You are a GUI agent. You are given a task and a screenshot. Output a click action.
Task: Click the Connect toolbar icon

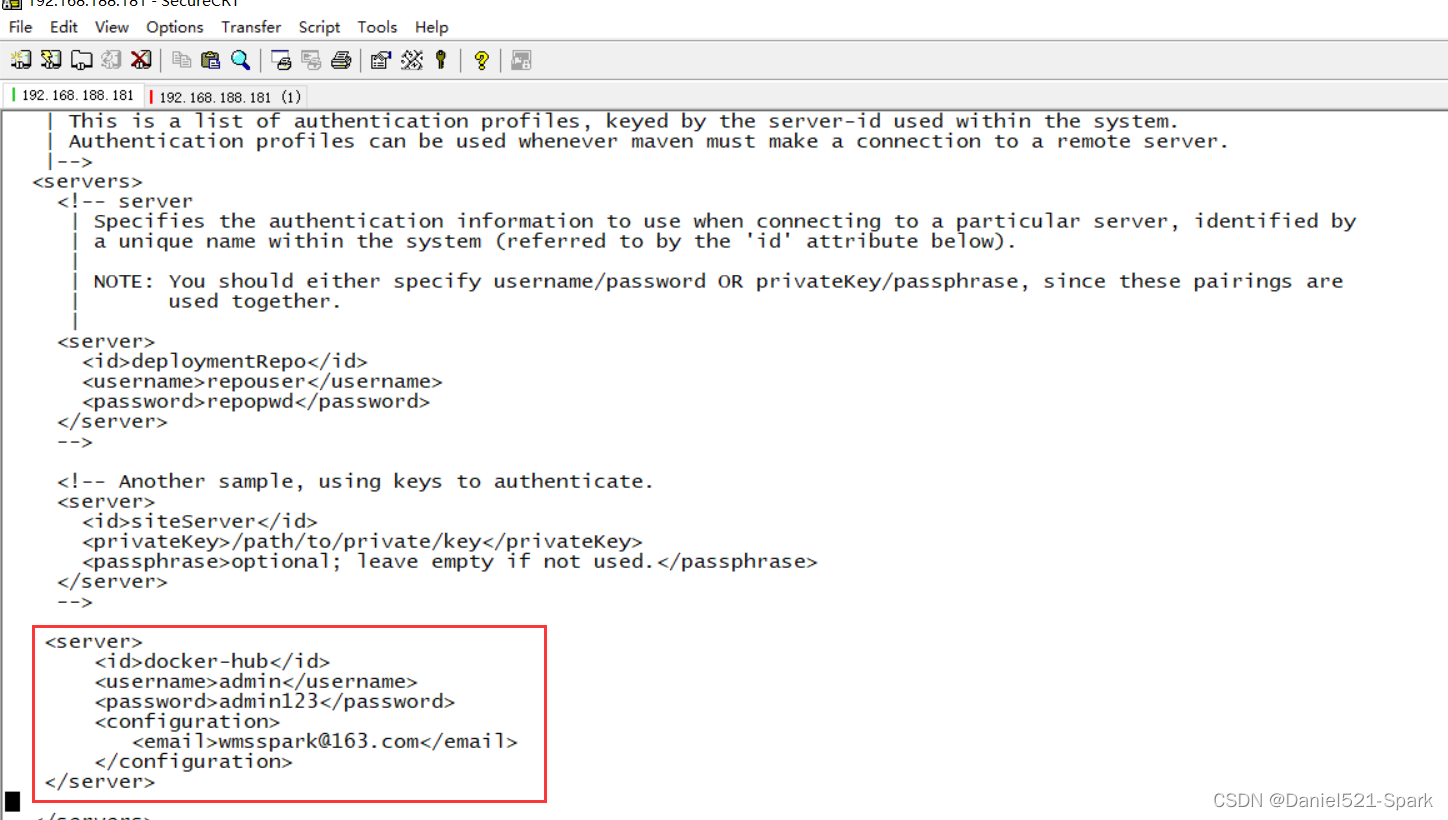click(x=21, y=60)
